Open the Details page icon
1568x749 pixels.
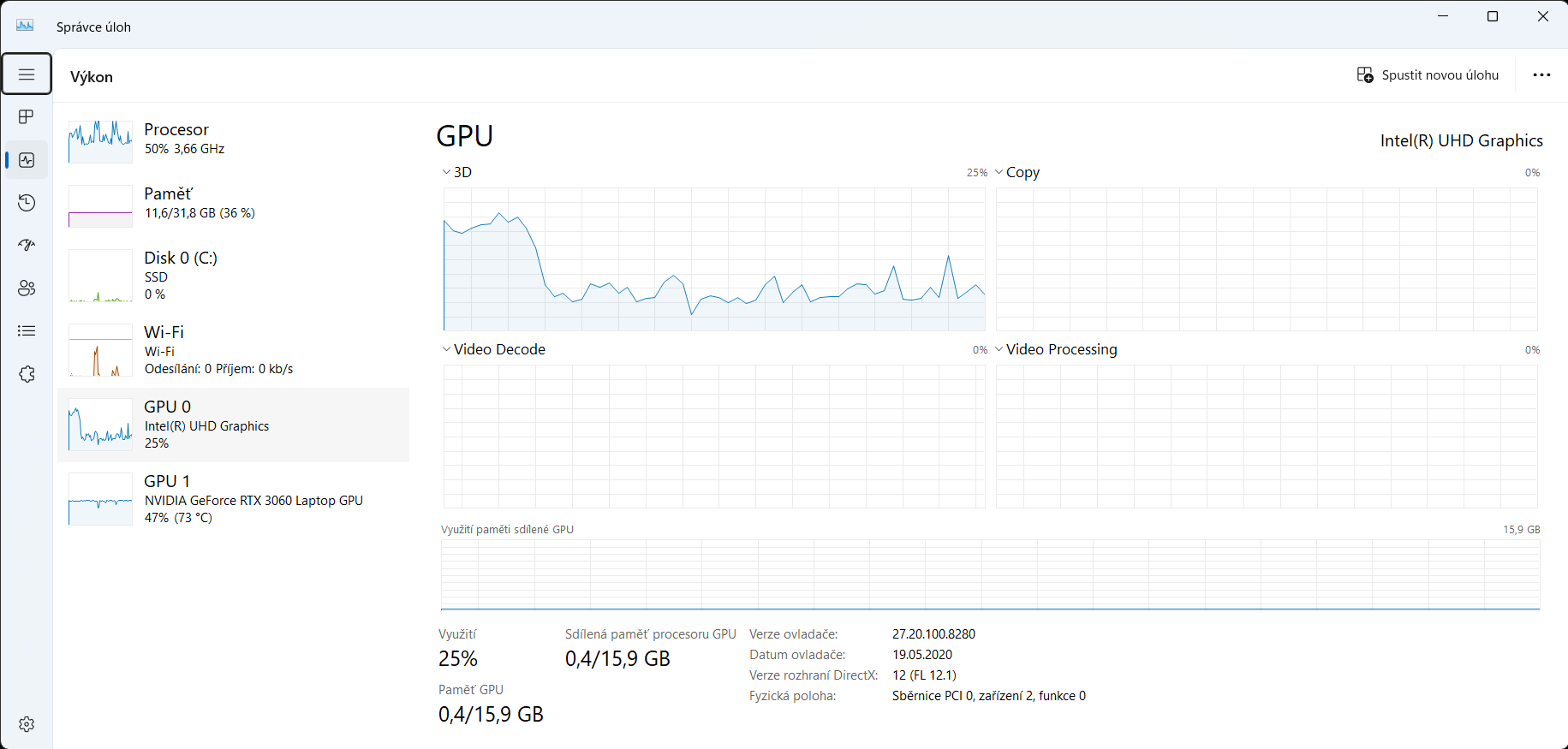coord(27,331)
